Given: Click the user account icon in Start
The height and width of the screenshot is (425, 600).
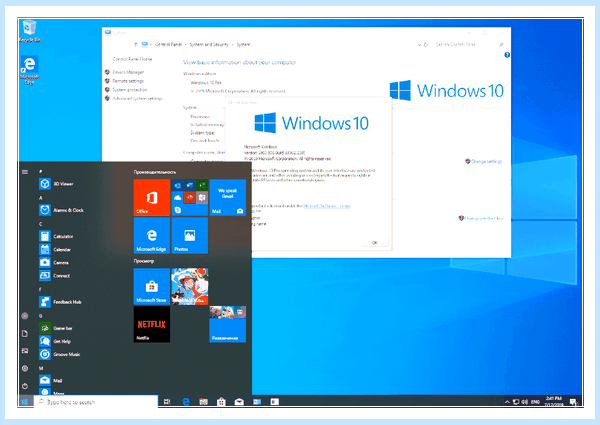Looking at the screenshot, I should tap(25, 316).
